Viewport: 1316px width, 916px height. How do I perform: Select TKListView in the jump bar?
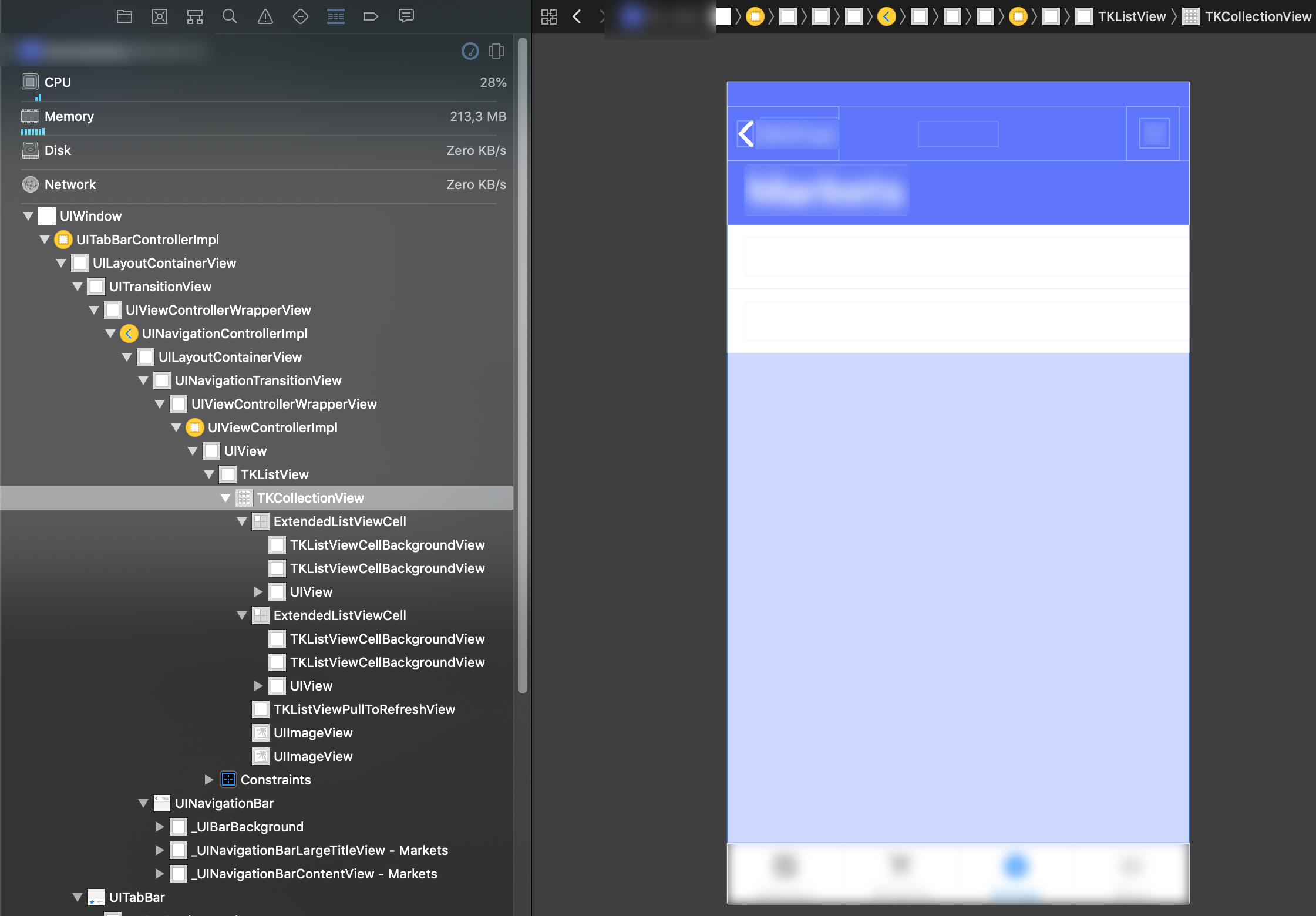1131,16
